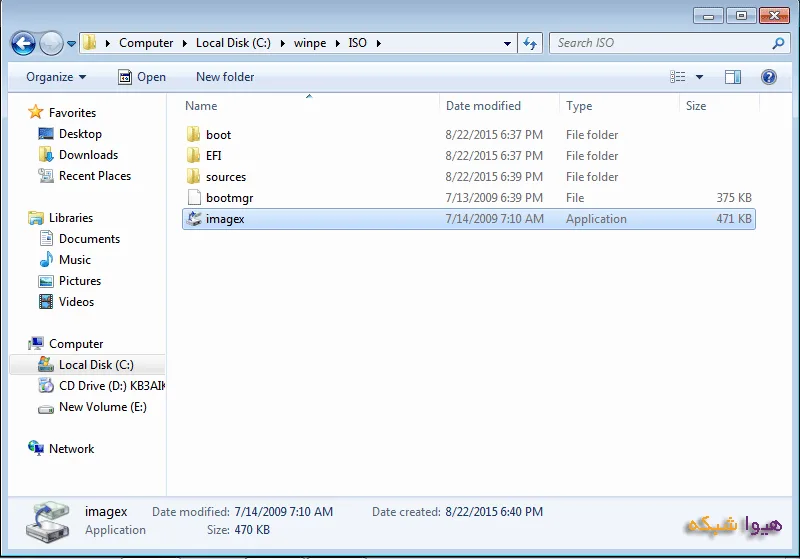Open Desktop in Favorites
The height and width of the screenshot is (559, 800).
(x=80, y=134)
